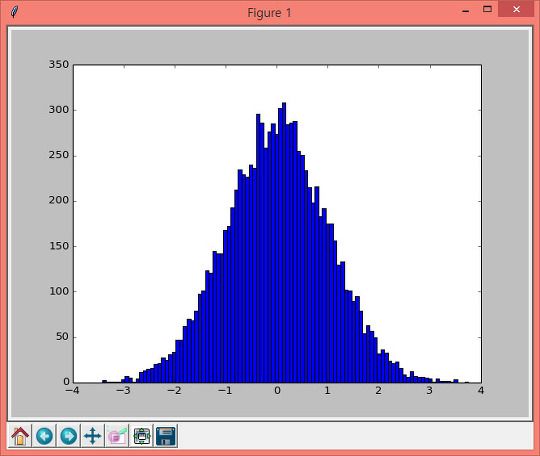
Task: Click the y-axis label 100
Action: [x=59, y=291]
